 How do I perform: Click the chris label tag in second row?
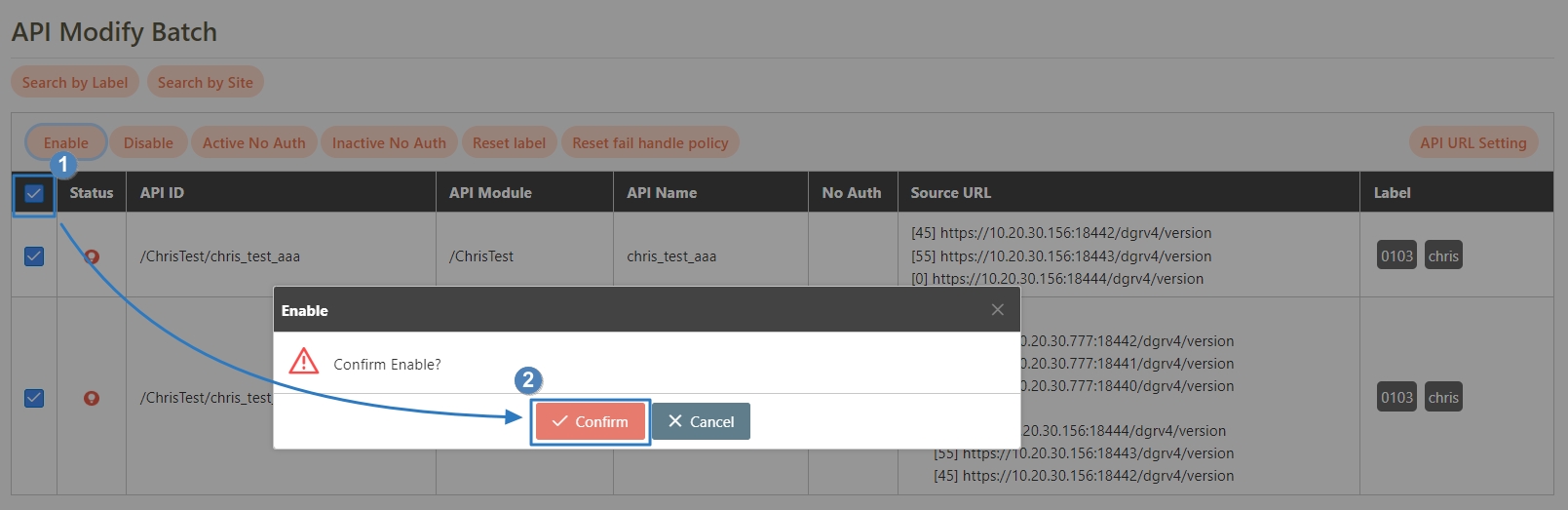[1442, 397]
